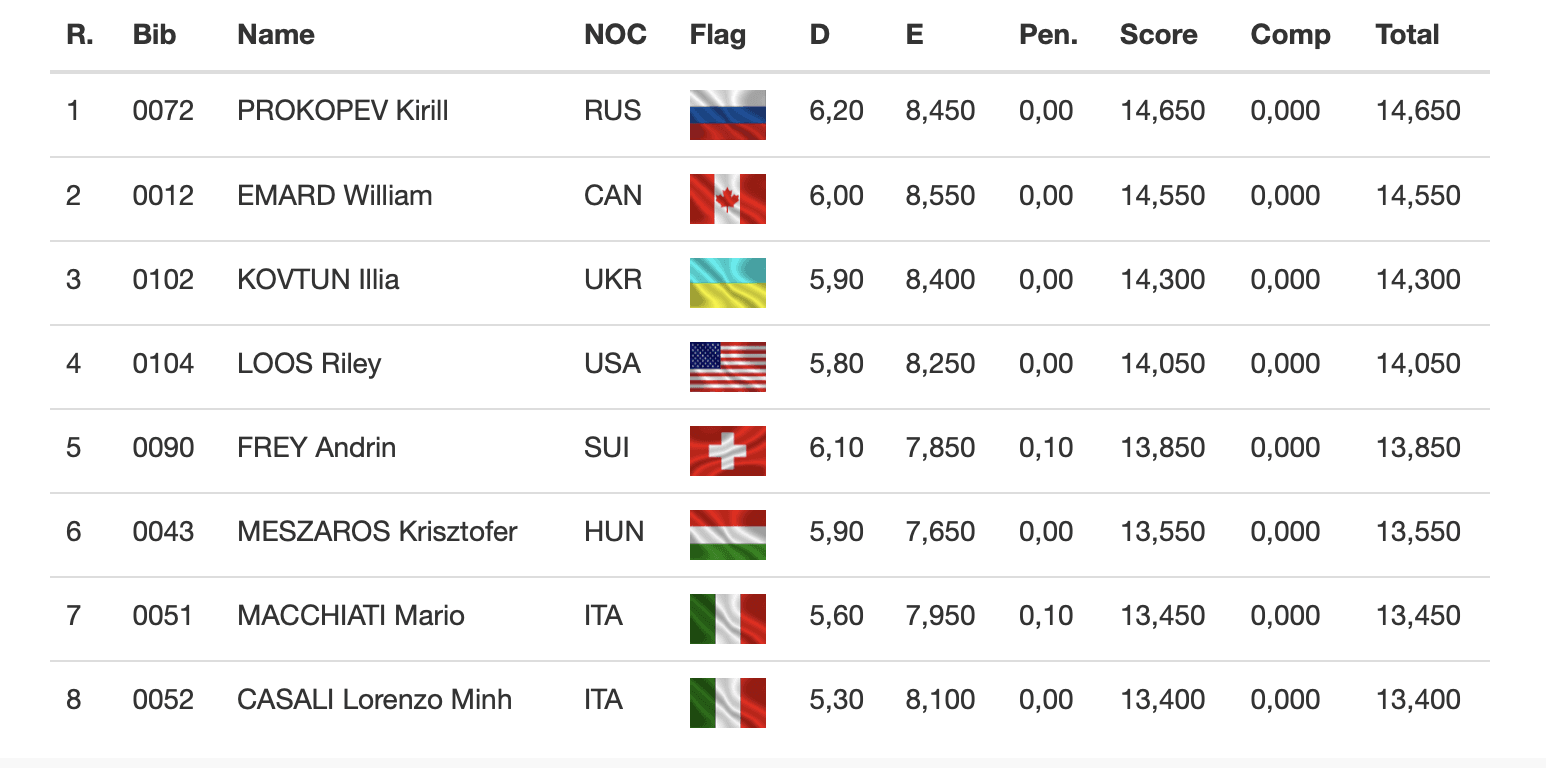Click Lorenzo Casali's Italian flag

click(727, 702)
